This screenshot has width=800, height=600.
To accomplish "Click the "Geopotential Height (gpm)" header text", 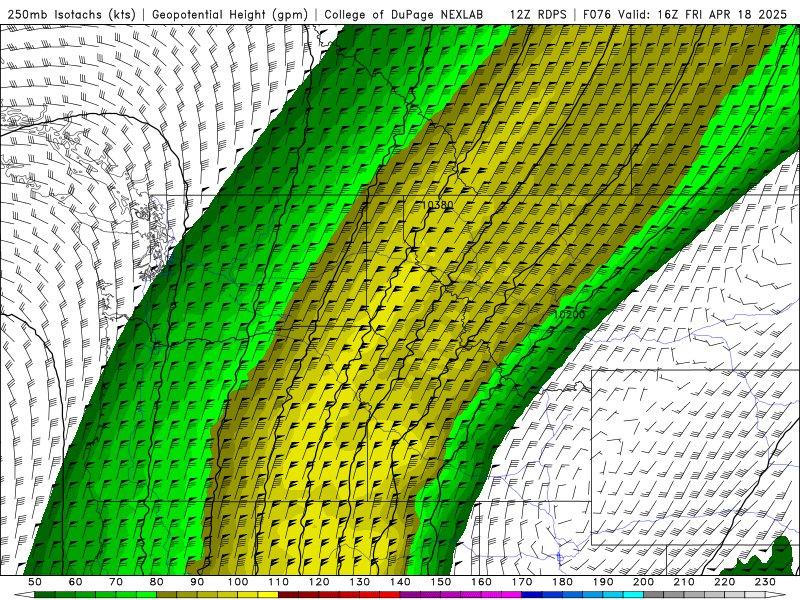I will tap(230, 15).
